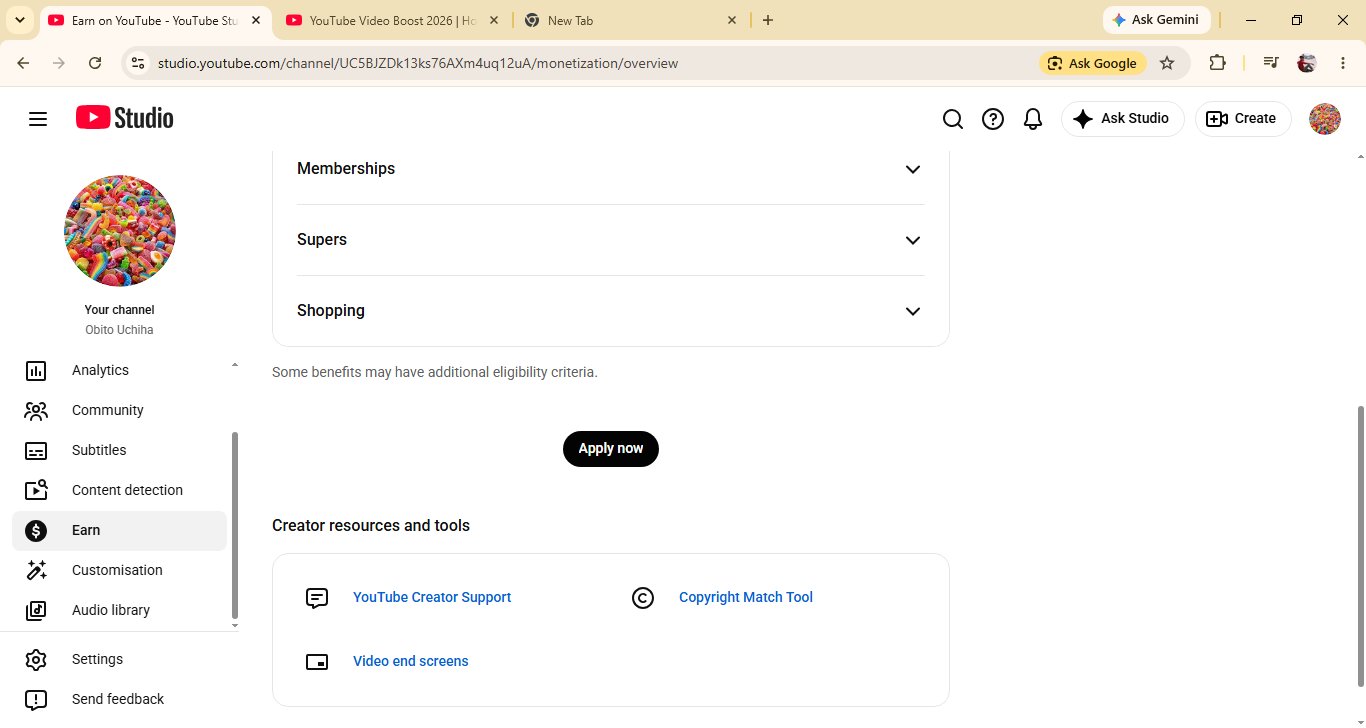The width and height of the screenshot is (1366, 728).
Task: Open the Copyright Match Tool link
Action: pyautogui.click(x=746, y=598)
